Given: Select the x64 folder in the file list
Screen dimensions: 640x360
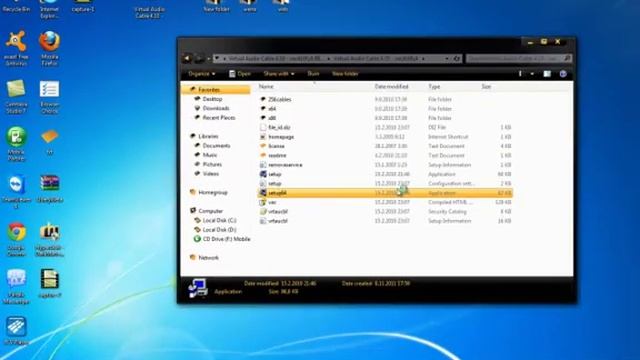Looking at the screenshot, I should 385,109.
